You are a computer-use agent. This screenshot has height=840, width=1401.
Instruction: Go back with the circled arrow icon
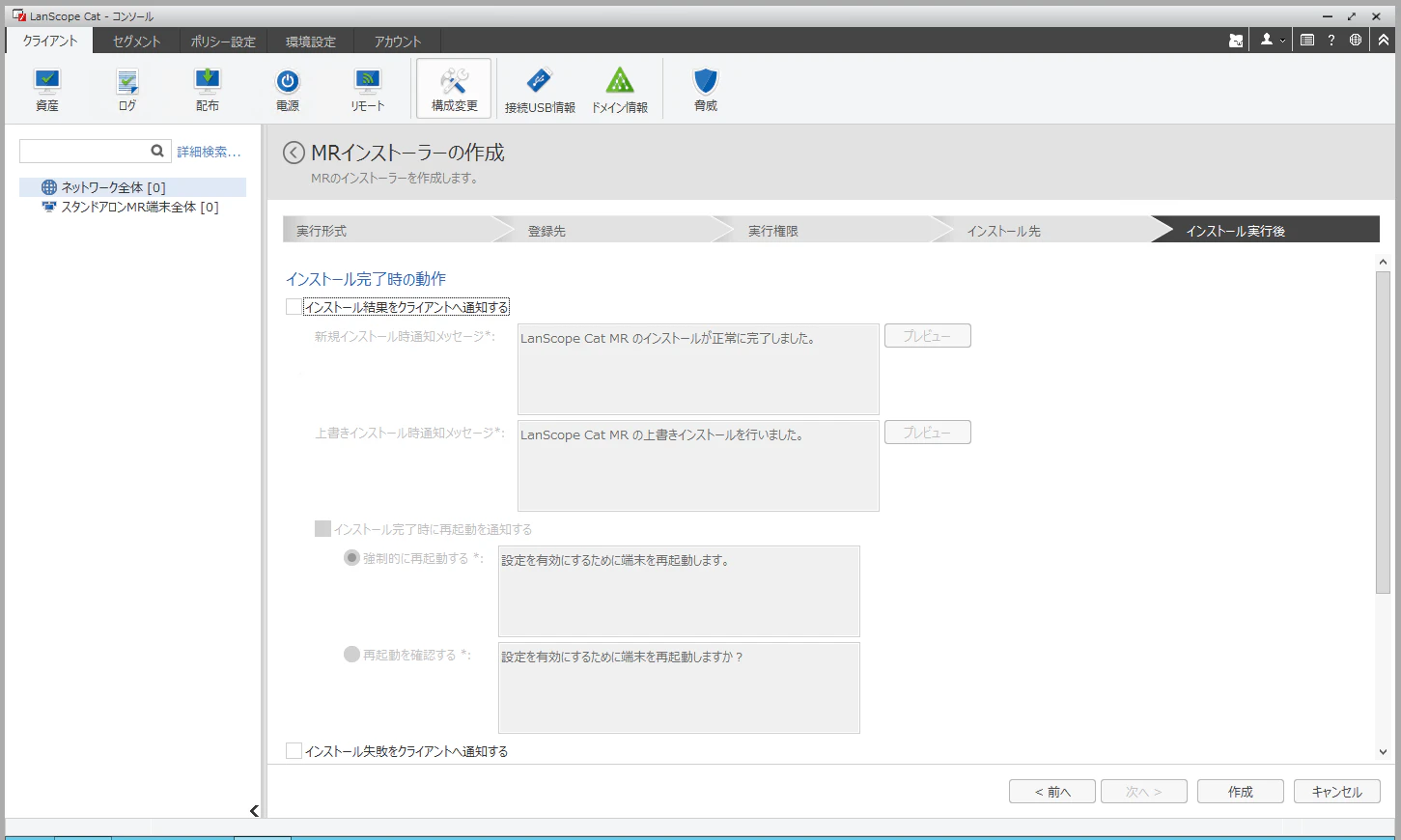294,153
